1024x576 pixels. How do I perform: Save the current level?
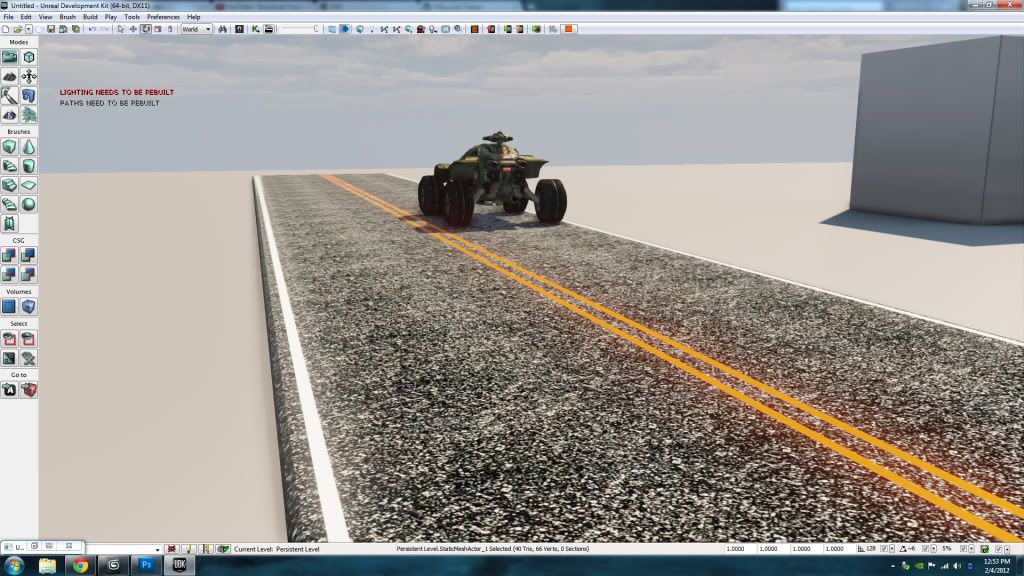tap(51, 29)
